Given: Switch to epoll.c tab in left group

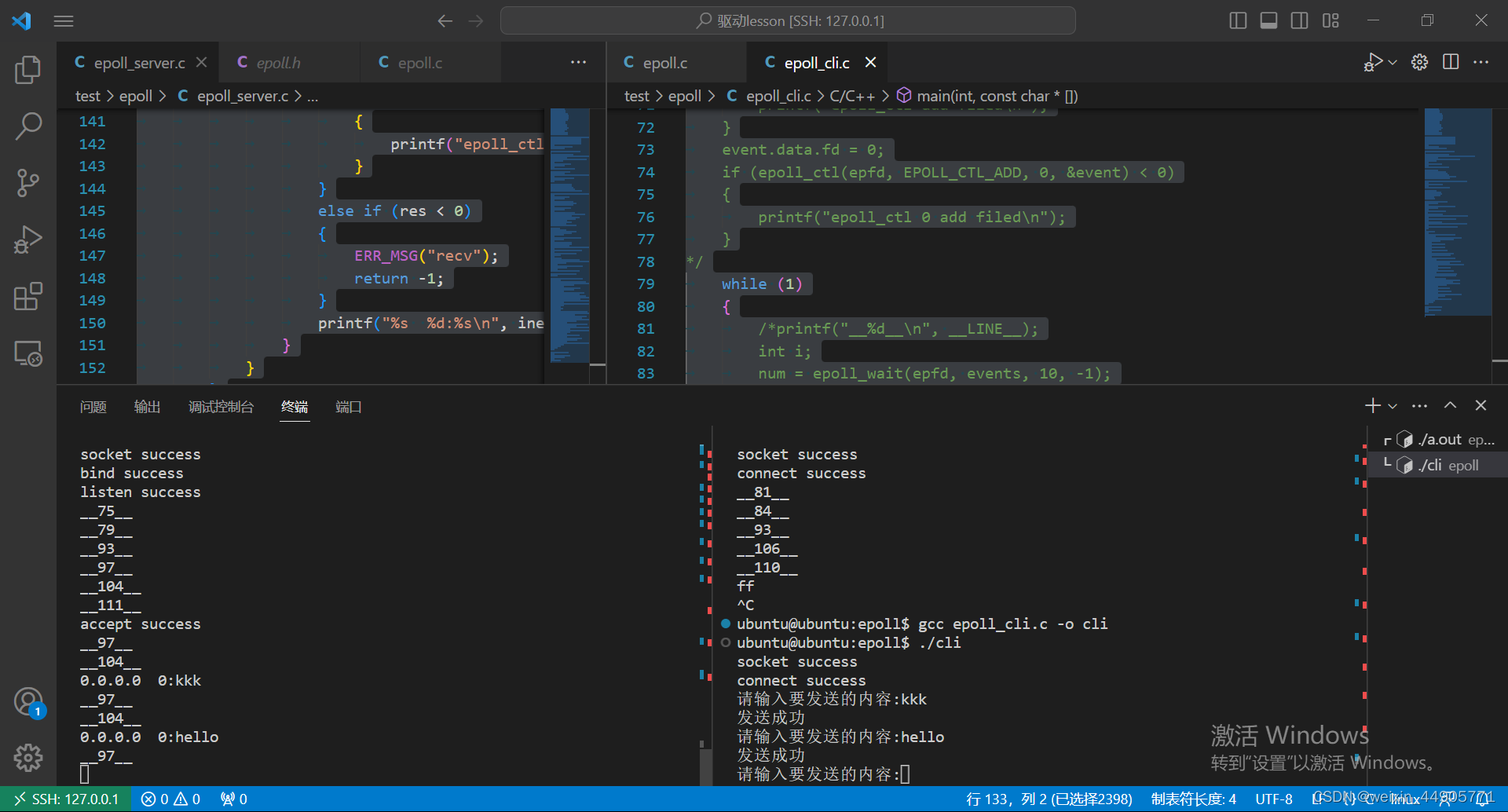Looking at the screenshot, I should 430,63.
